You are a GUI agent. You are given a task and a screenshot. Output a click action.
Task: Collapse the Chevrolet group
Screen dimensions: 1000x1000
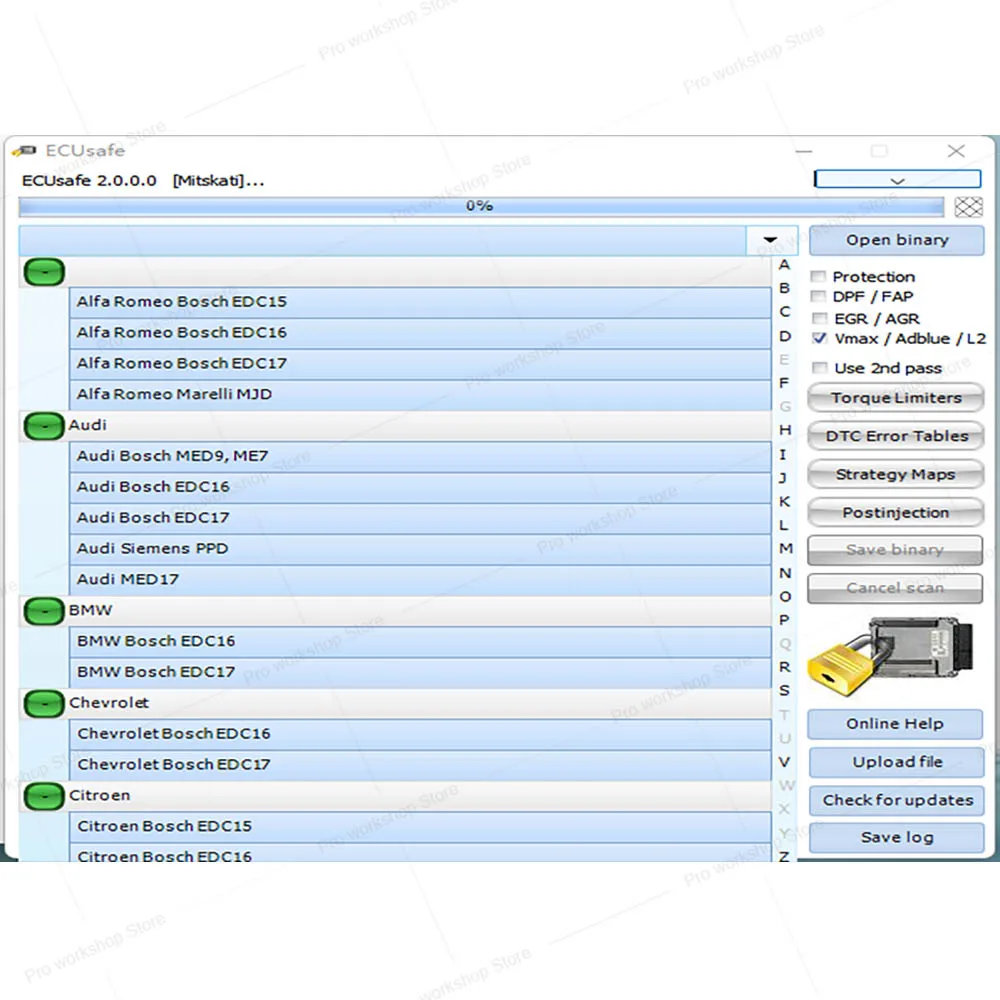[x=44, y=704]
